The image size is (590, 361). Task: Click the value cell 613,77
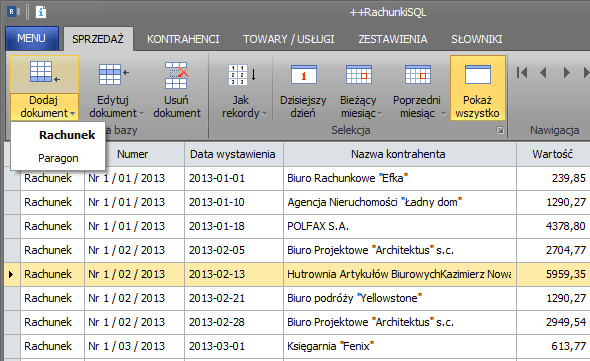(x=553, y=346)
